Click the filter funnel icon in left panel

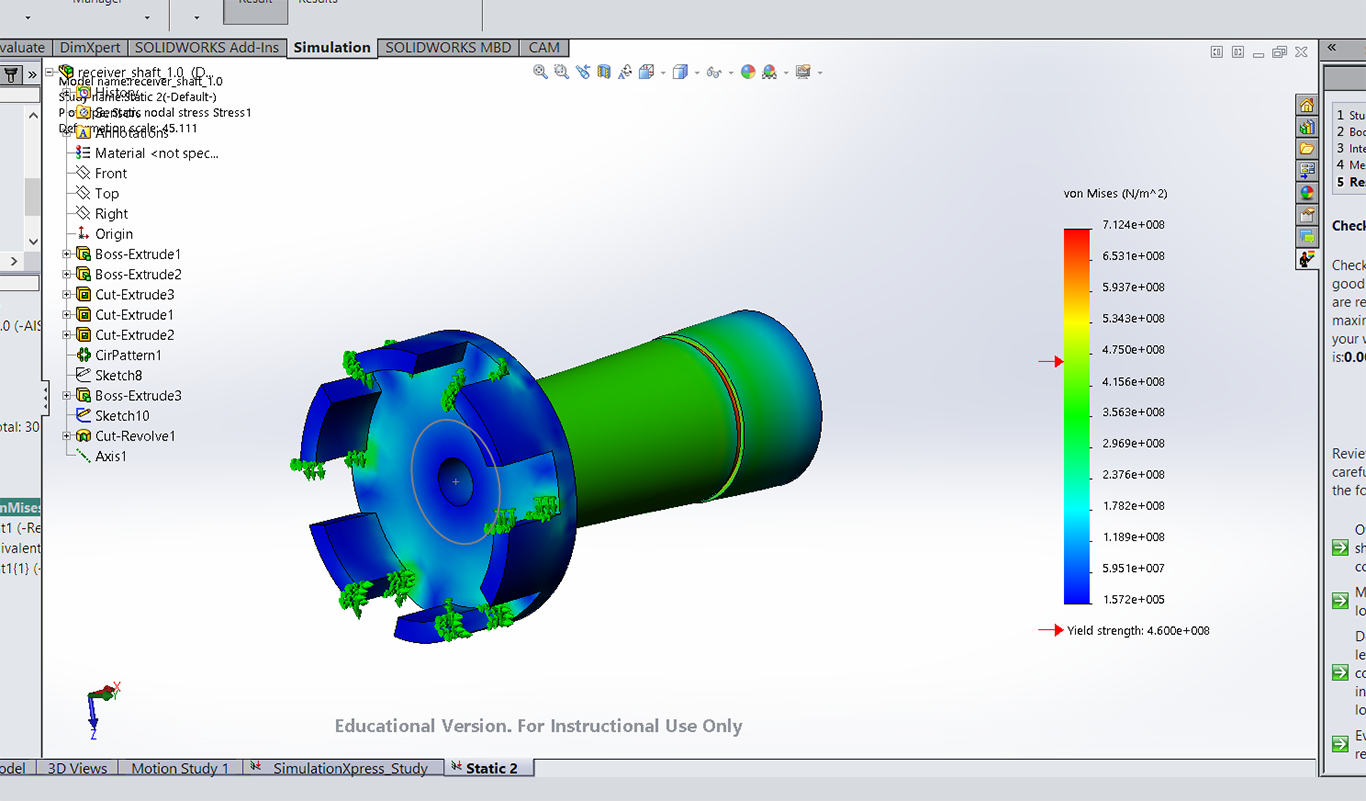(x=11, y=74)
